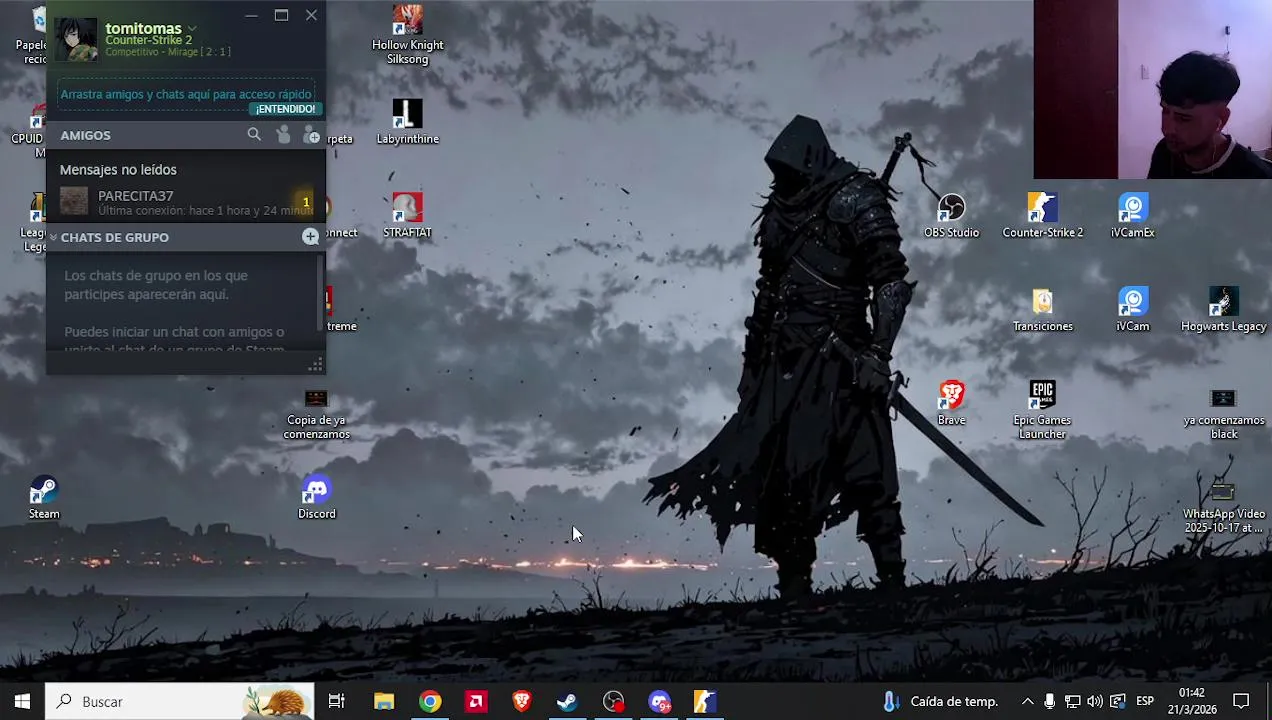Select the Transiciones folder icon
Screen dimensions: 1272x720
(1042, 309)
